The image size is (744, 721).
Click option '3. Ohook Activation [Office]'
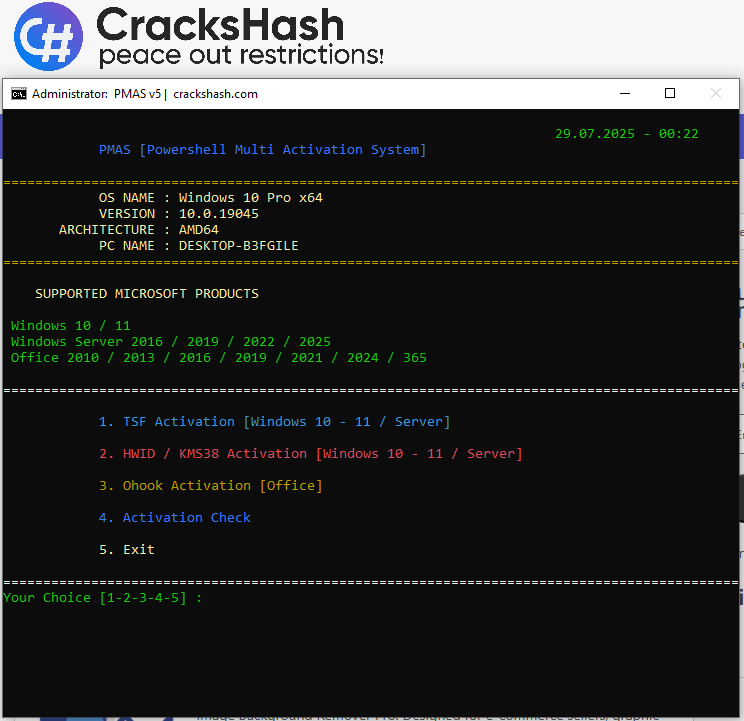[x=210, y=486]
